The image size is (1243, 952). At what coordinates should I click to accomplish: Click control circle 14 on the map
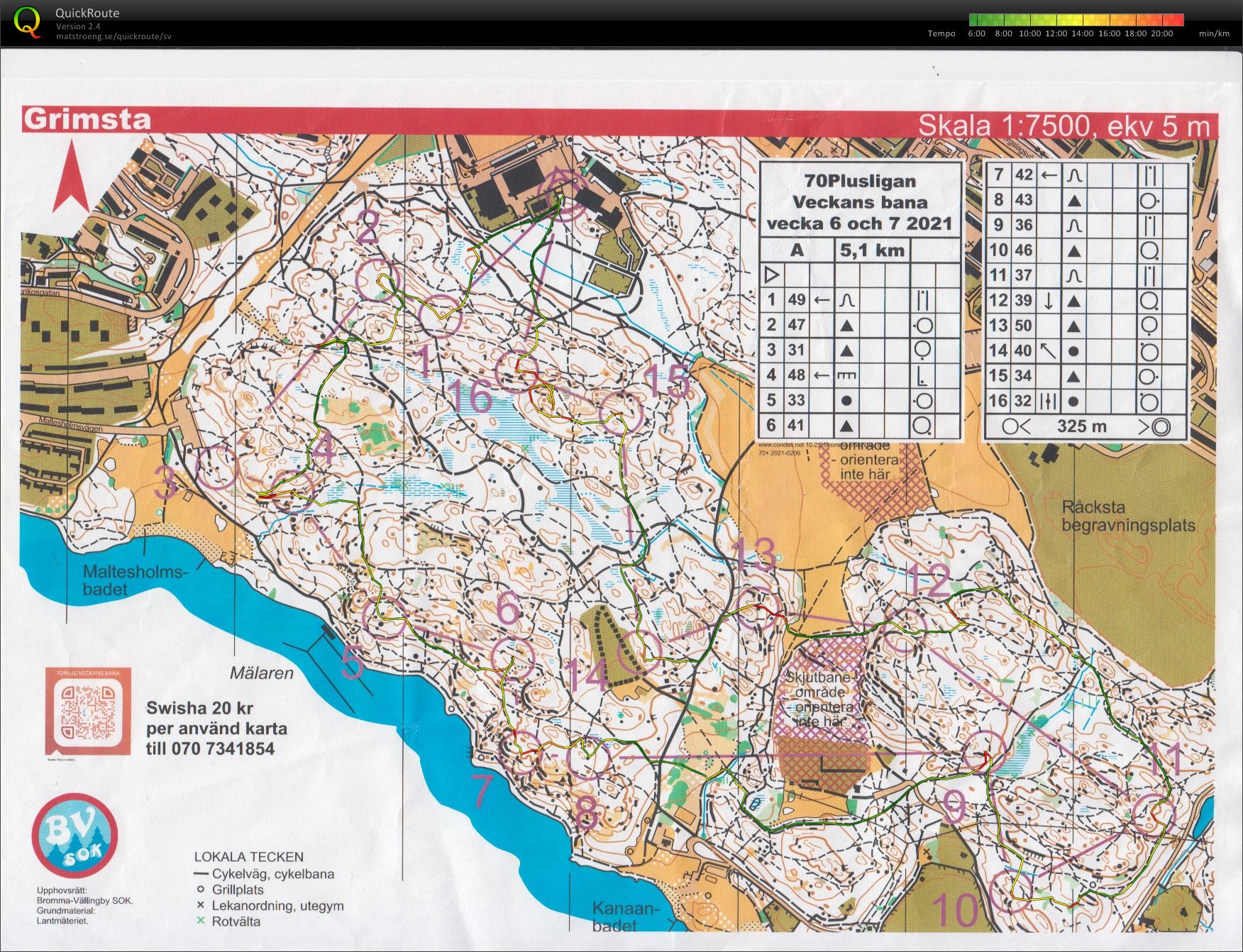640,652
